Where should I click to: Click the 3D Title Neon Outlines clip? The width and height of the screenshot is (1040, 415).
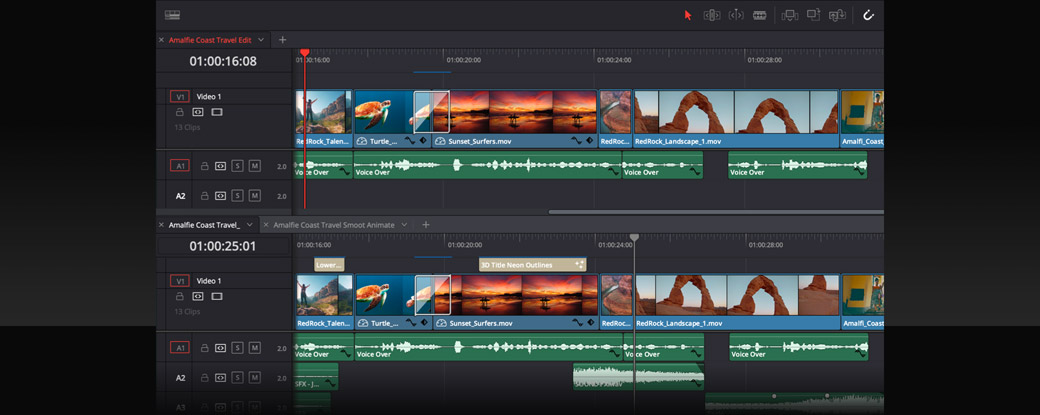(532, 265)
